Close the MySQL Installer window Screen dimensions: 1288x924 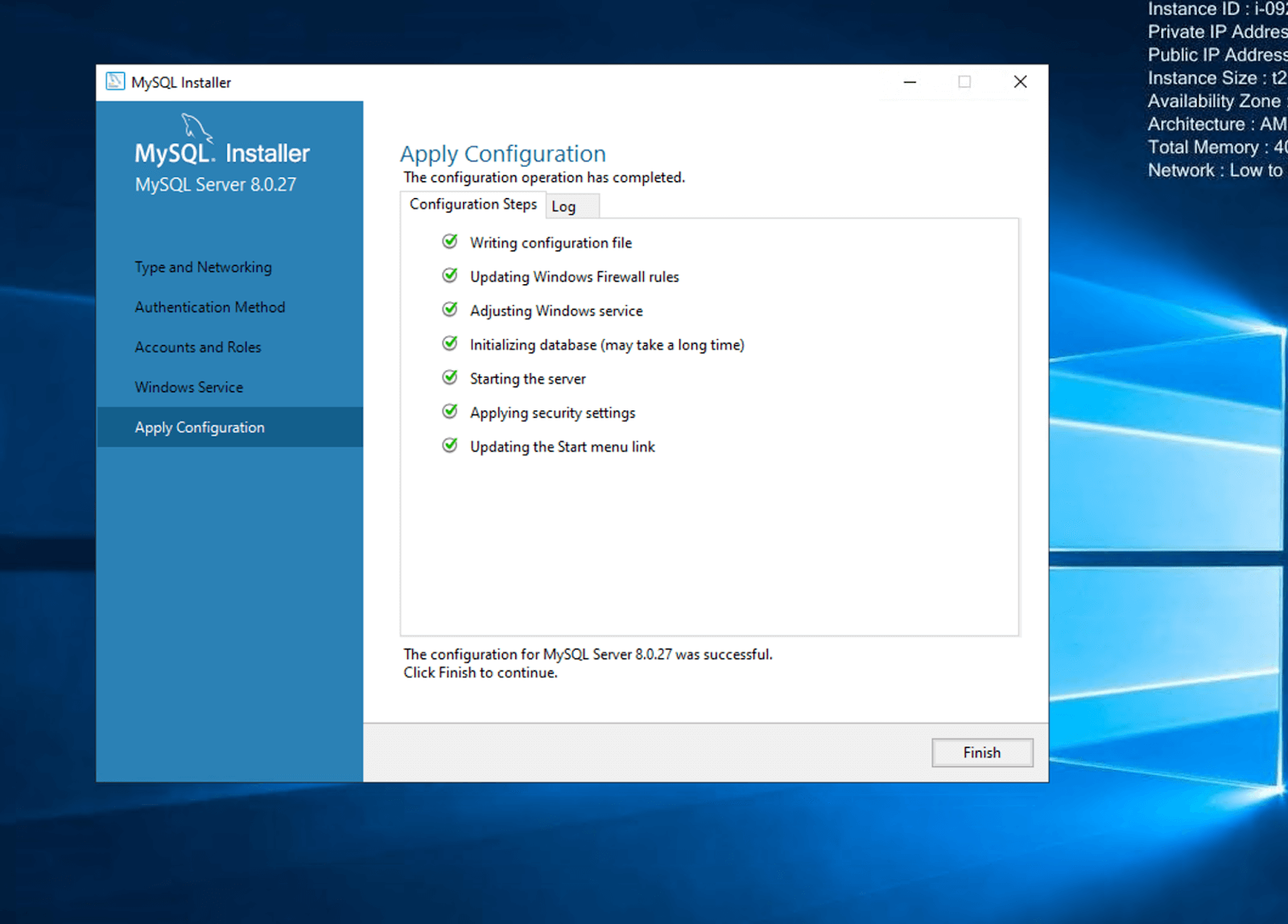[1020, 82]
